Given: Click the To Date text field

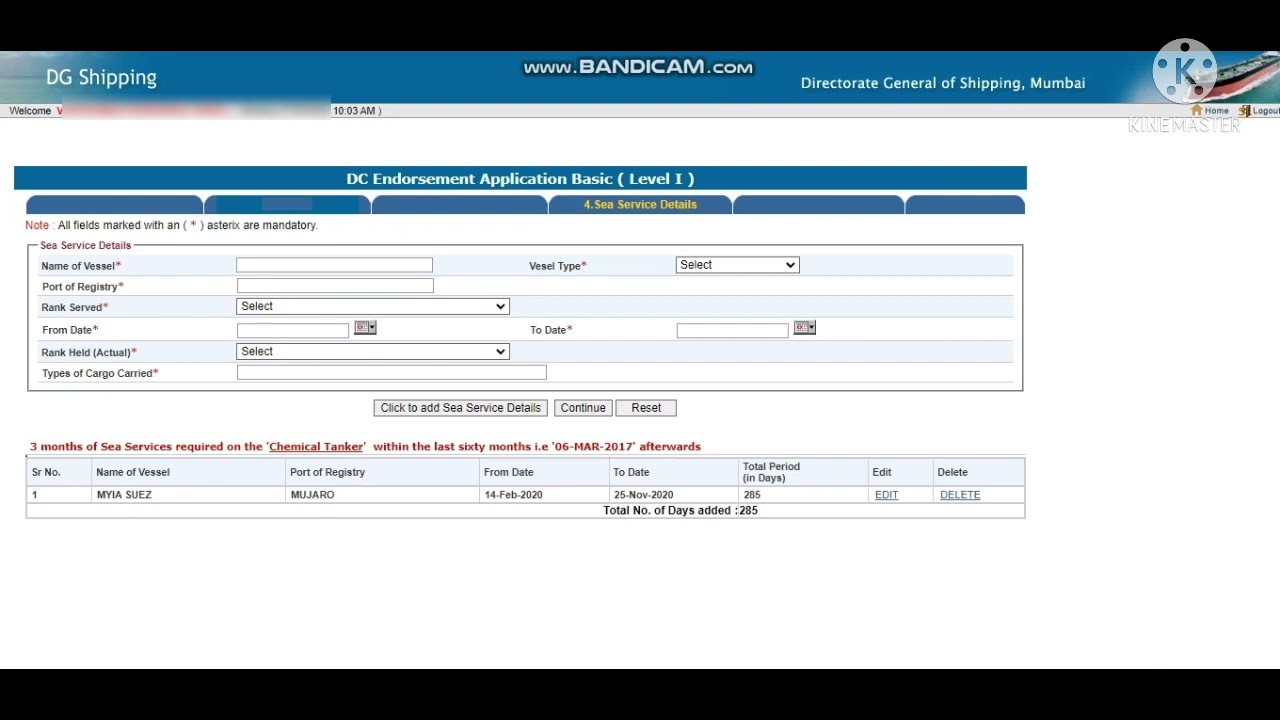Looking at the screenshot, I should (733, 330).
